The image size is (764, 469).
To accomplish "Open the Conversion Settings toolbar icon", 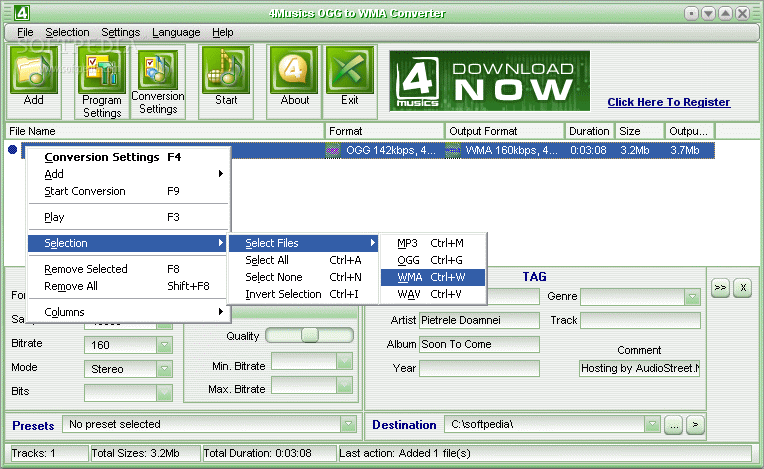I will 157,70.
